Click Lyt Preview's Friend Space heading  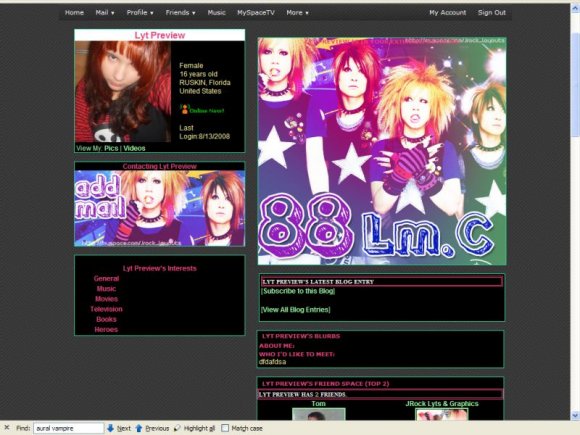[x=326, y=384]
